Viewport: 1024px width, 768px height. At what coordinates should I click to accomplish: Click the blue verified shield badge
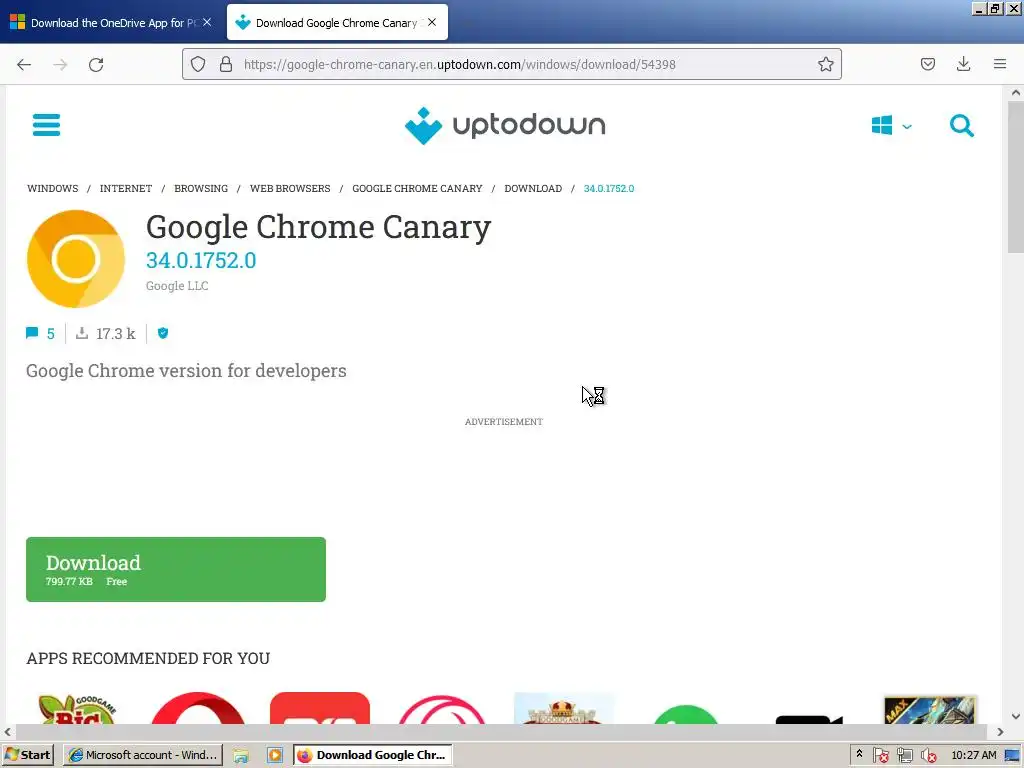(x=163, y=333)
